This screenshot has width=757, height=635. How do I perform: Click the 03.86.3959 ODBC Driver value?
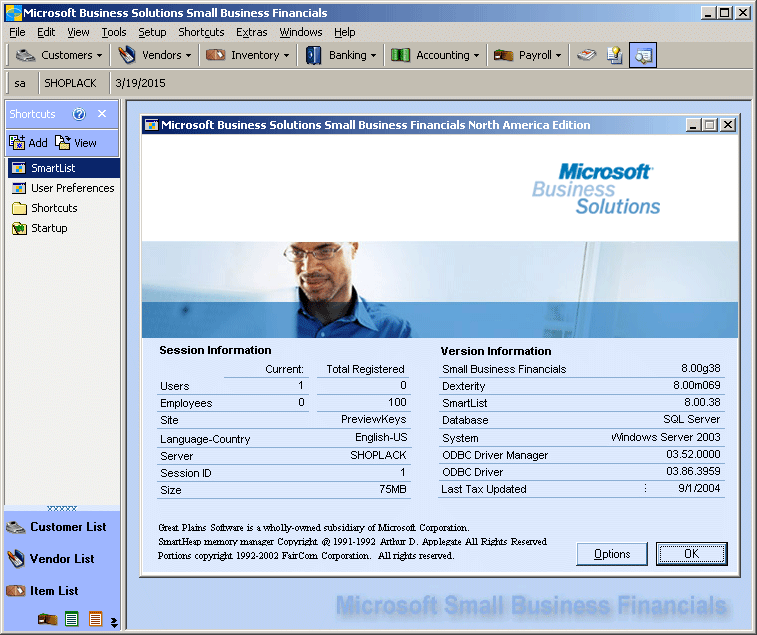pyautogui.click(x=693, y=471)
